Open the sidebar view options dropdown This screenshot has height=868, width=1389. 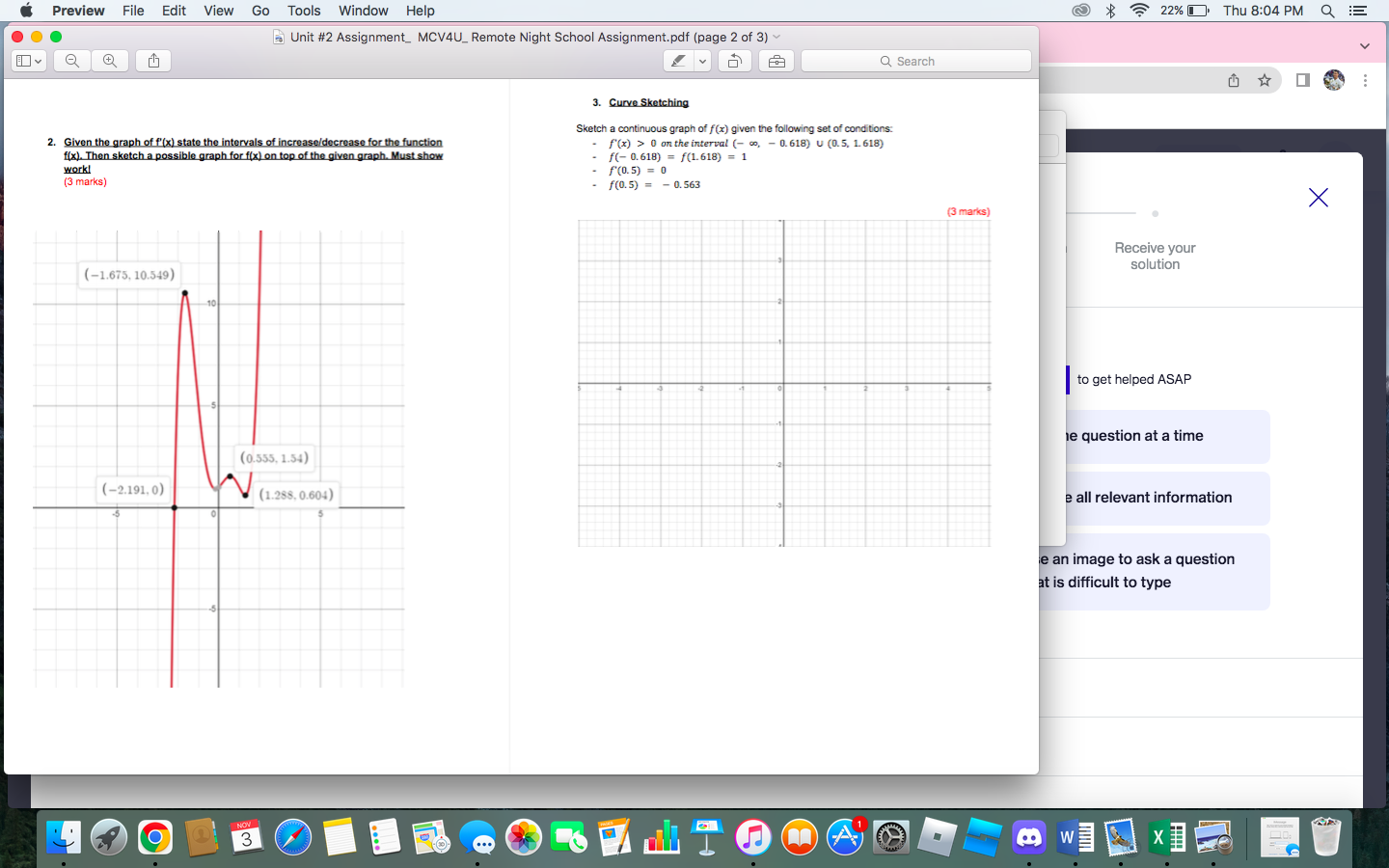(29, 60)
